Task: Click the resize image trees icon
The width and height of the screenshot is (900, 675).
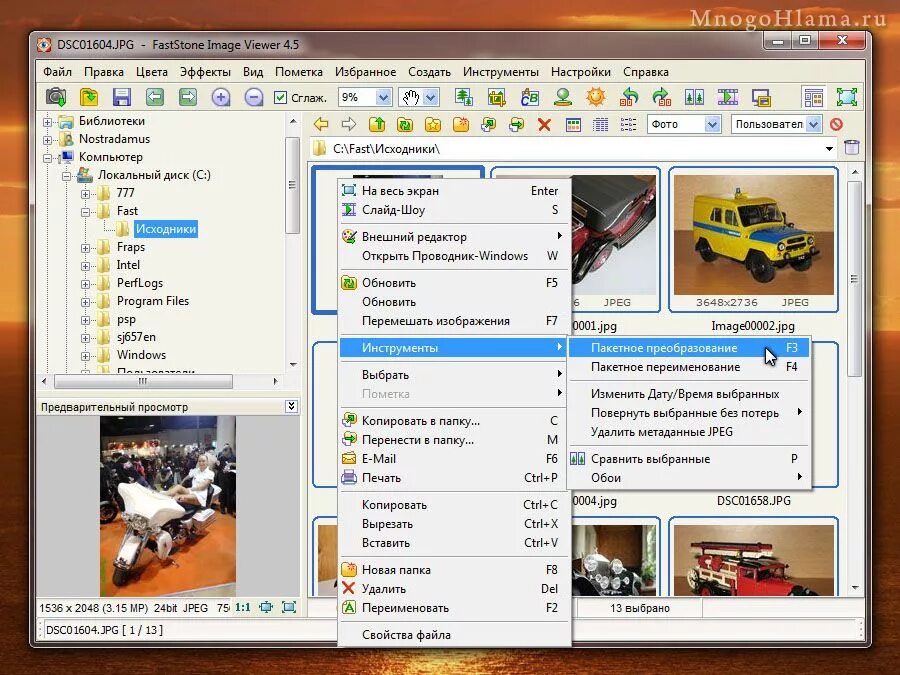Action: point(464,97)
